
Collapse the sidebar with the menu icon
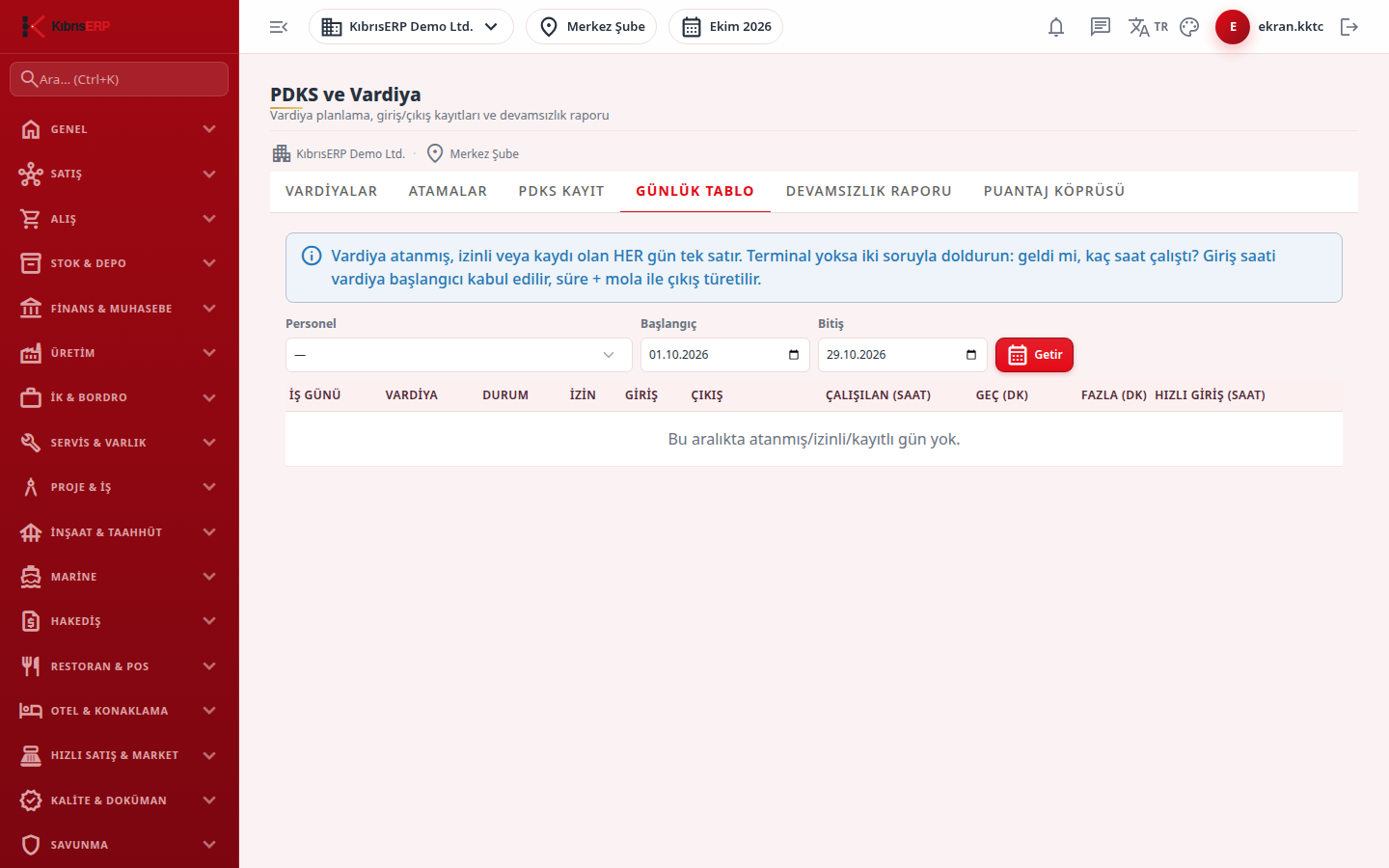[279, 27]
